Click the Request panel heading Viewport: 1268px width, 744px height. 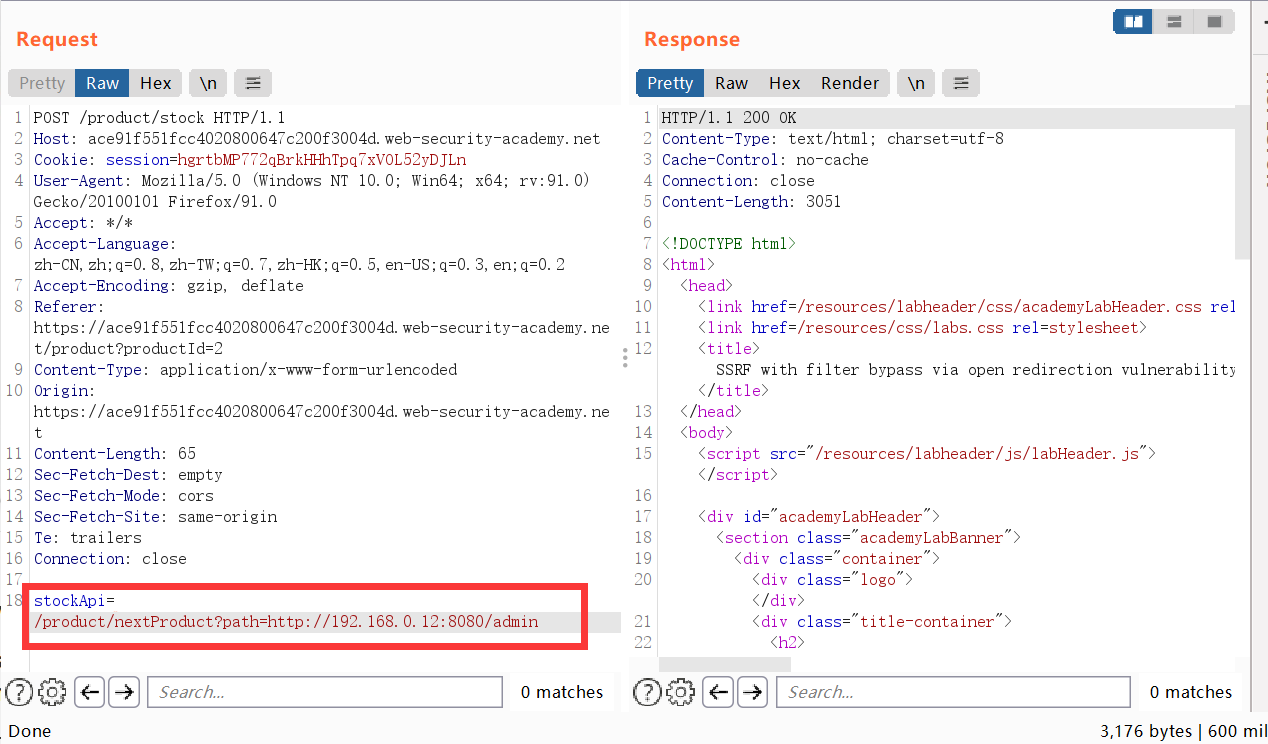[57, 39]
